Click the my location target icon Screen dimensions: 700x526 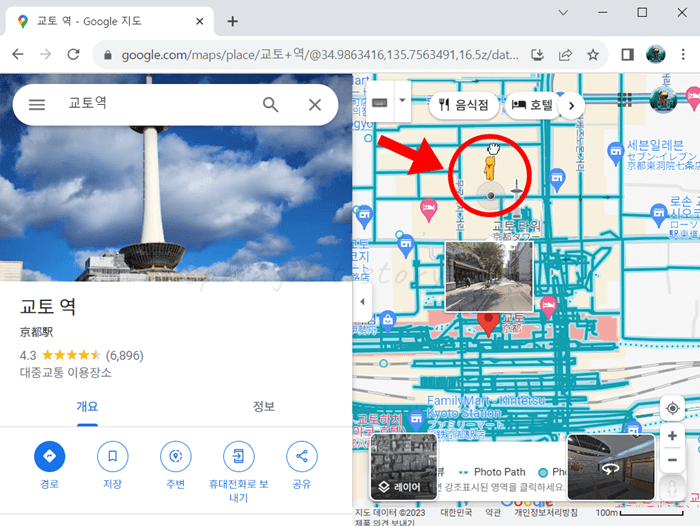(672, 408)
